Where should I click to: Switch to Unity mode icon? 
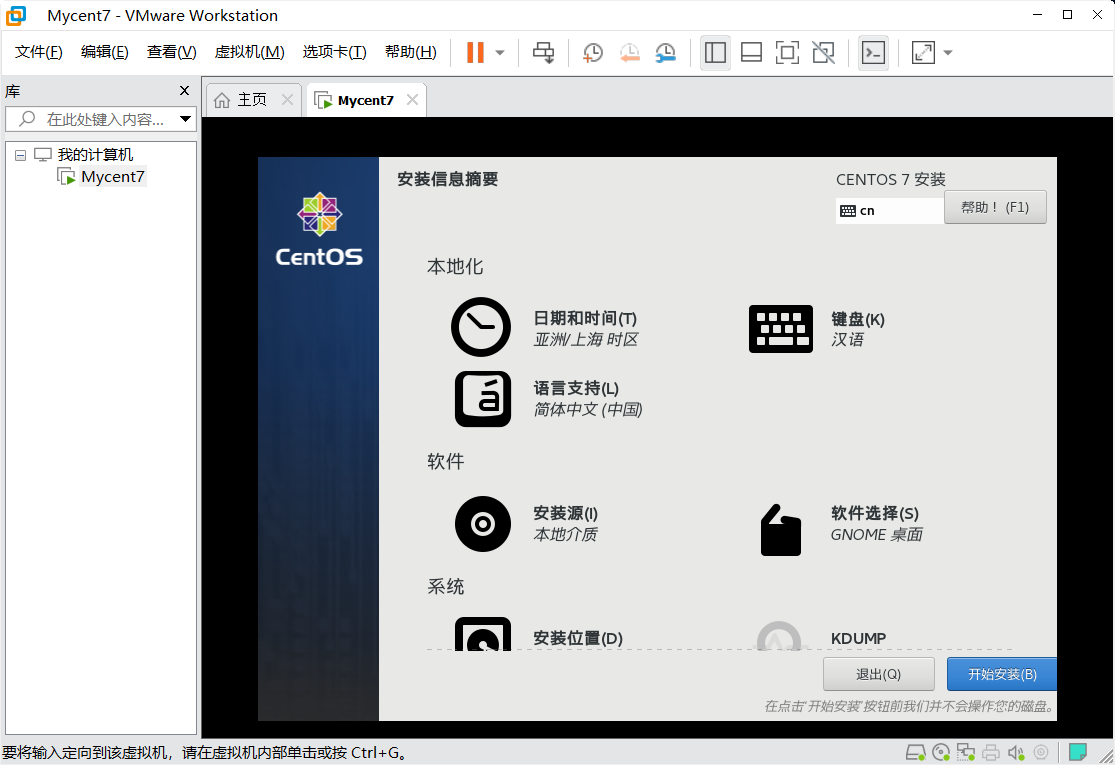pos(823,53)
